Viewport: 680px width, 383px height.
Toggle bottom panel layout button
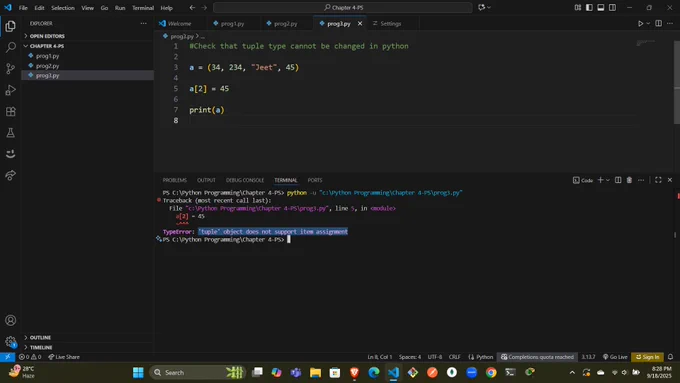(x=601, y=7)
